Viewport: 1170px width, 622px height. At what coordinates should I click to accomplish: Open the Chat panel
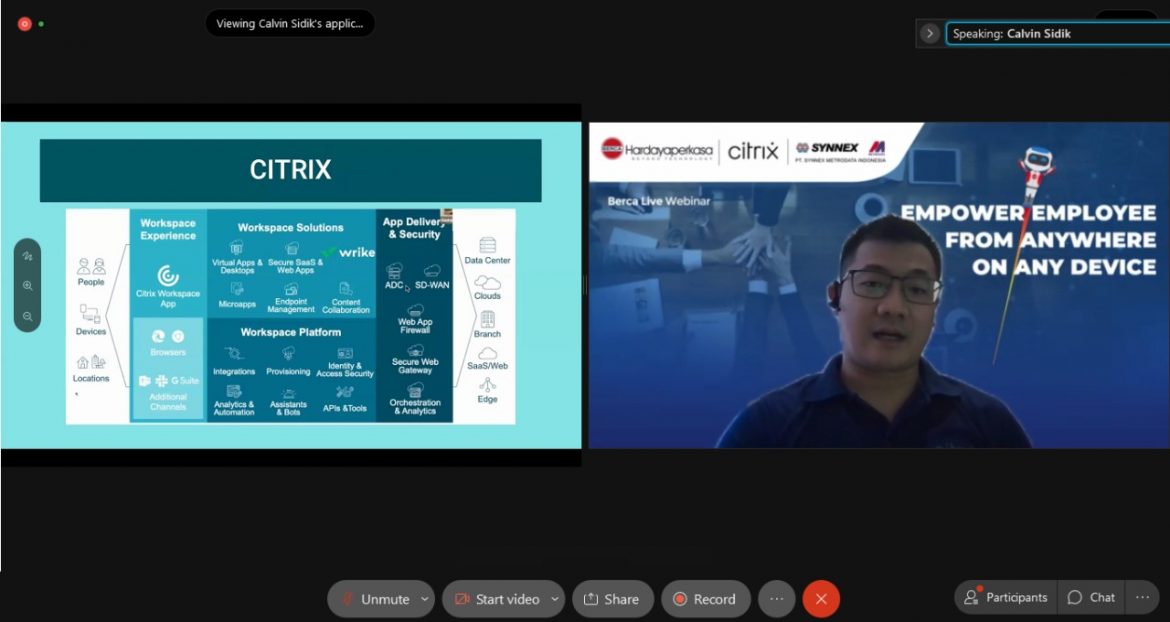coord(1090,597)
